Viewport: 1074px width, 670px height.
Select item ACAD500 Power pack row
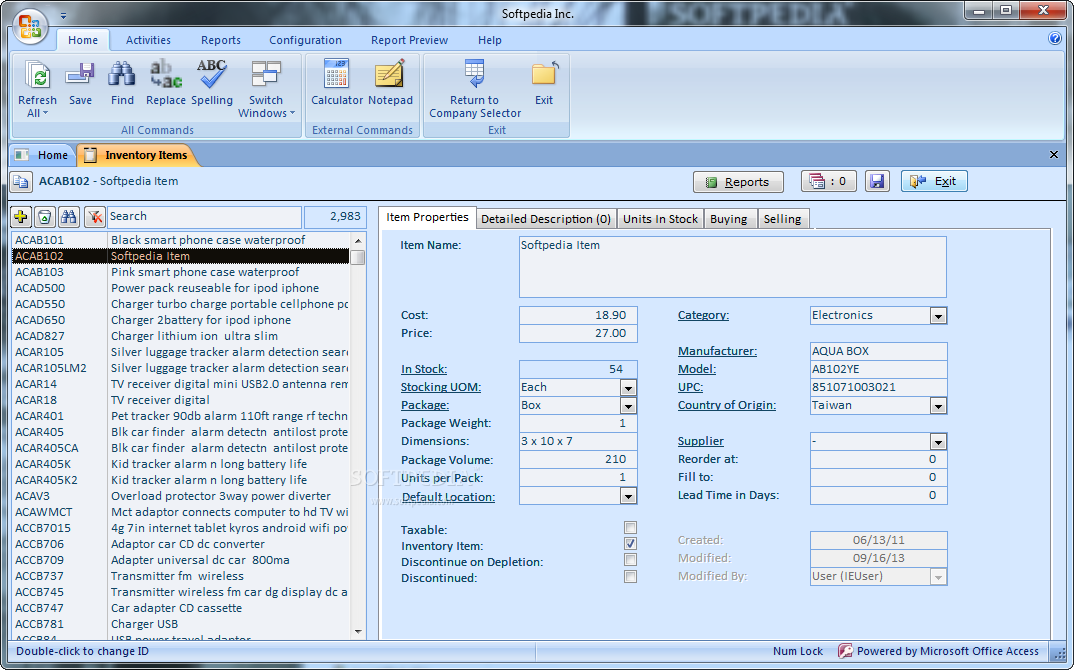[x=181, y=288]
